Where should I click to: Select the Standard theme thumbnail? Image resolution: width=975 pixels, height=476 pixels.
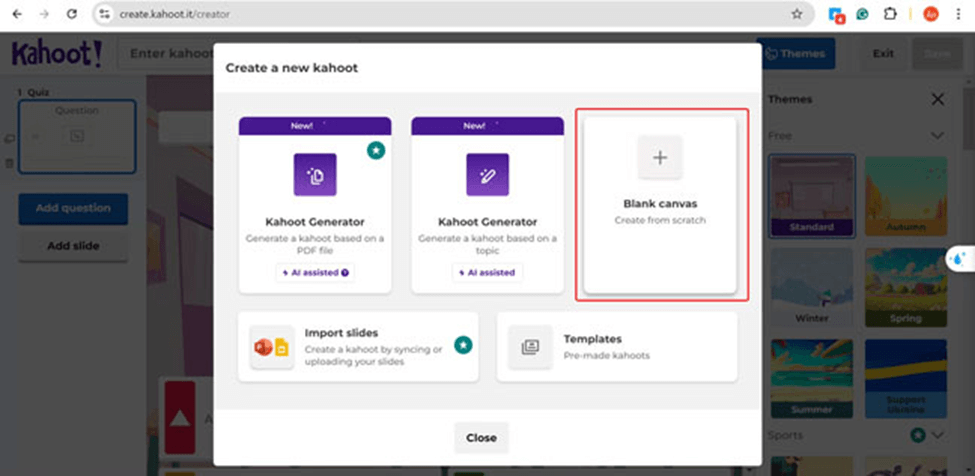click(x=812, y=196)
